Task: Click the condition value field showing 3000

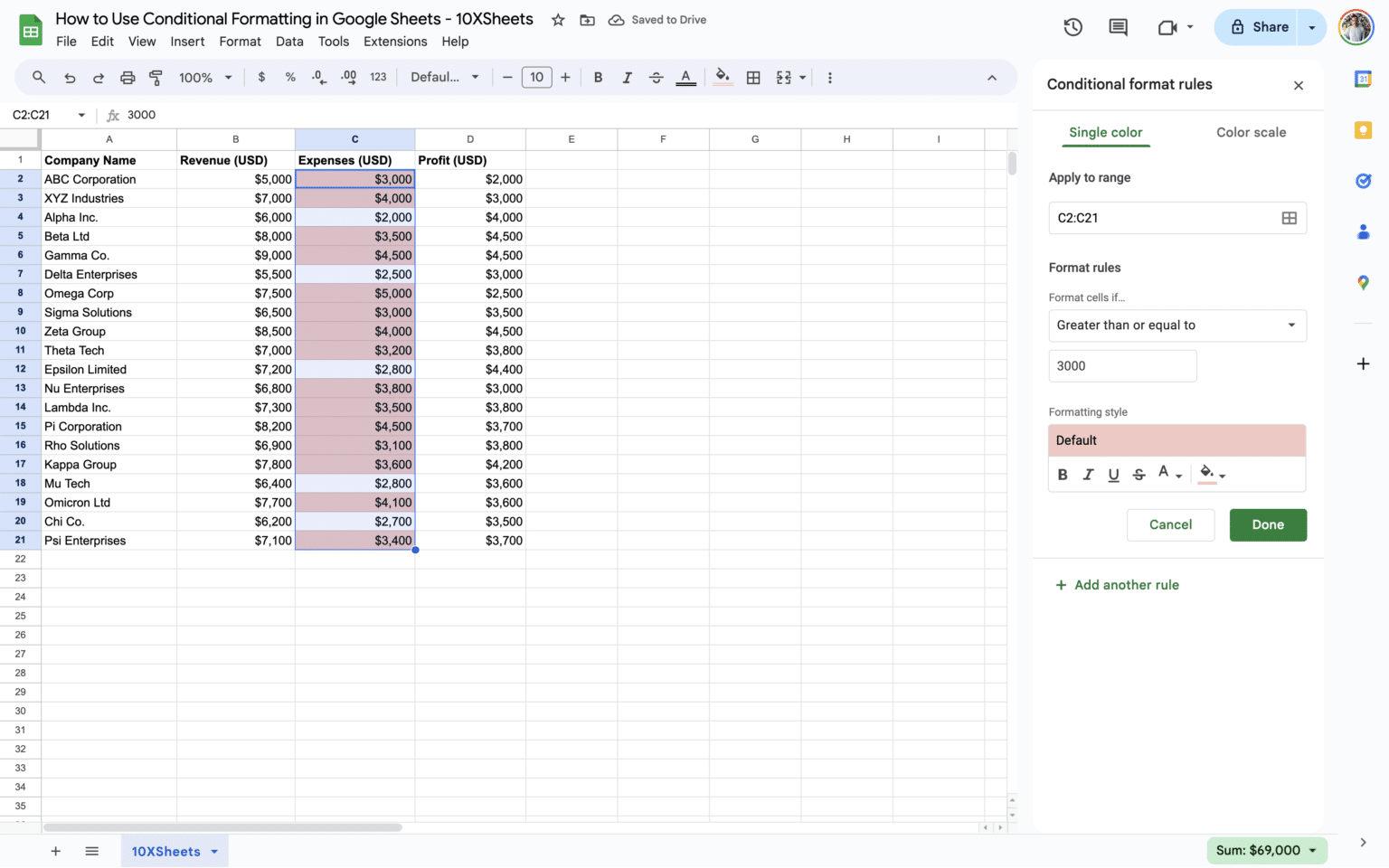Action: 1122,365
